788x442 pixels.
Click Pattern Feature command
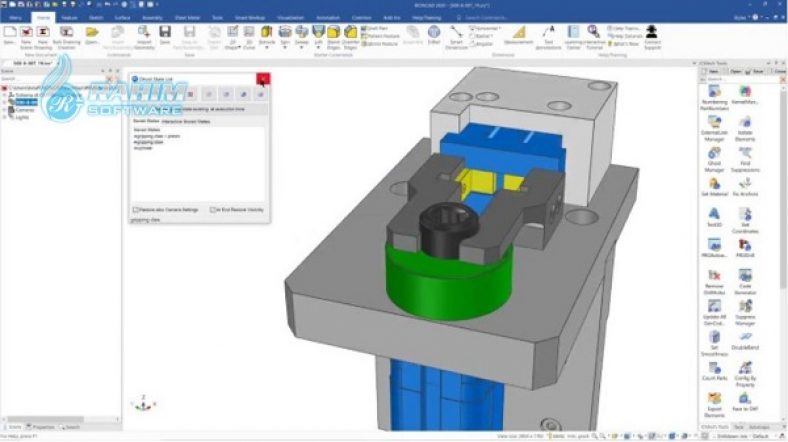[380, 36]
